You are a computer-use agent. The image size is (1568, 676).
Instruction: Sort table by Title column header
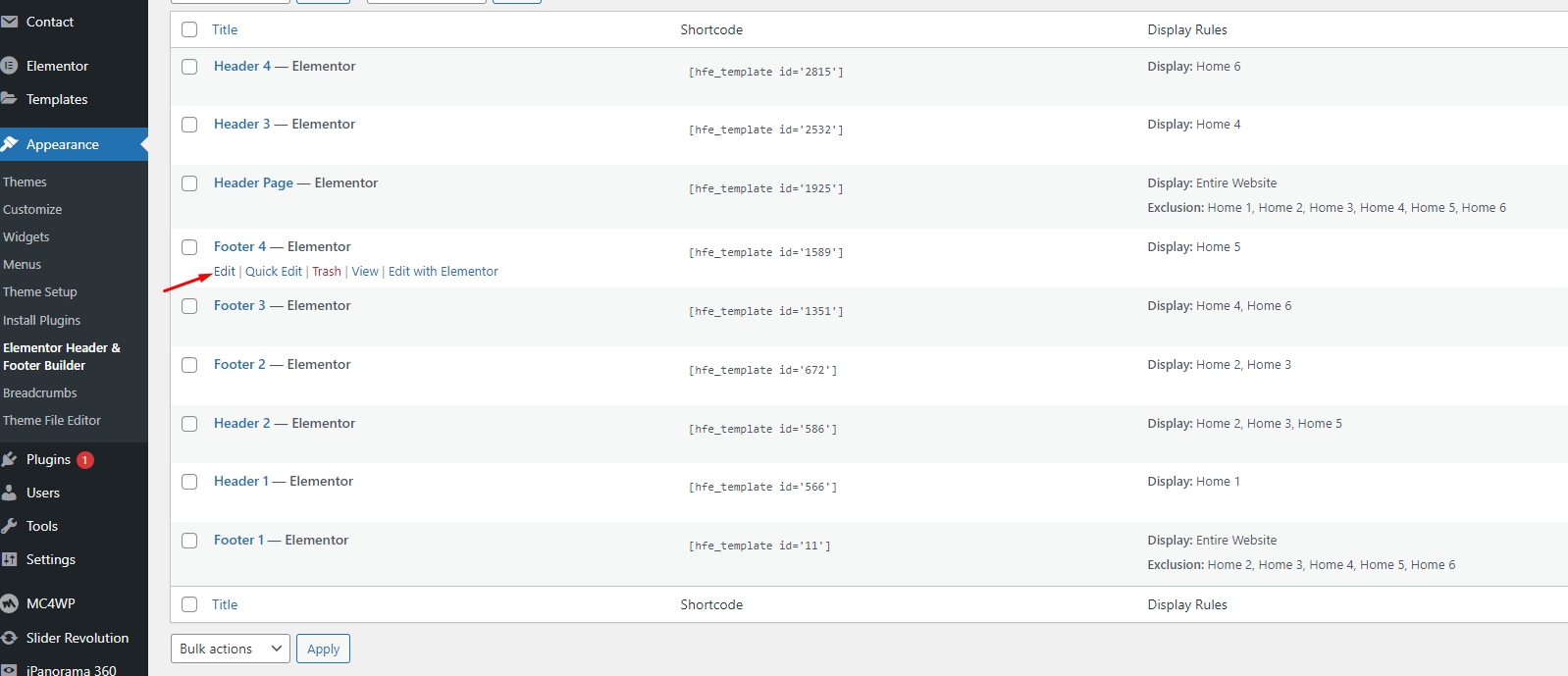tap(225, 29)
